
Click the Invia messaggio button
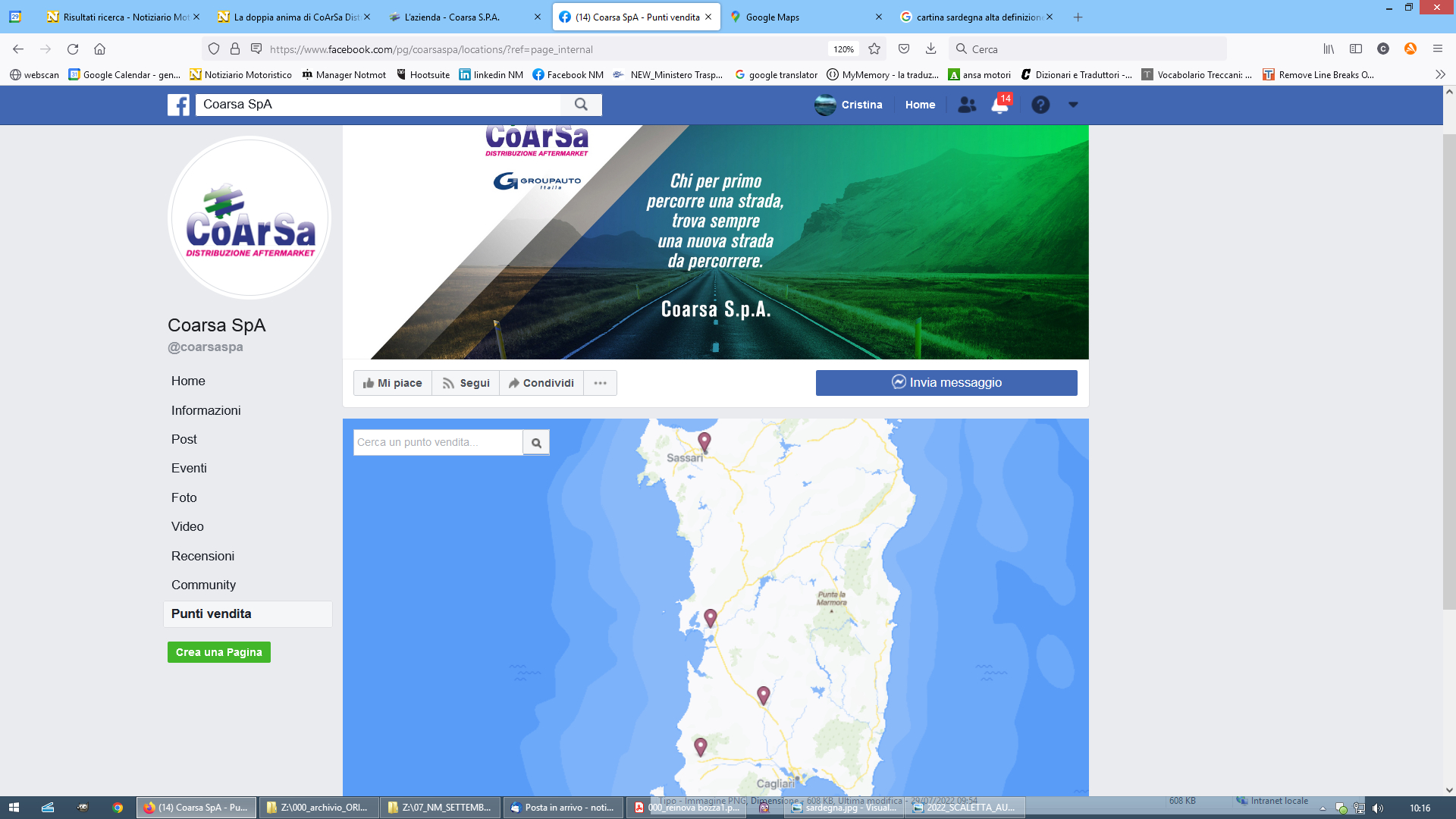pos(946,383)
